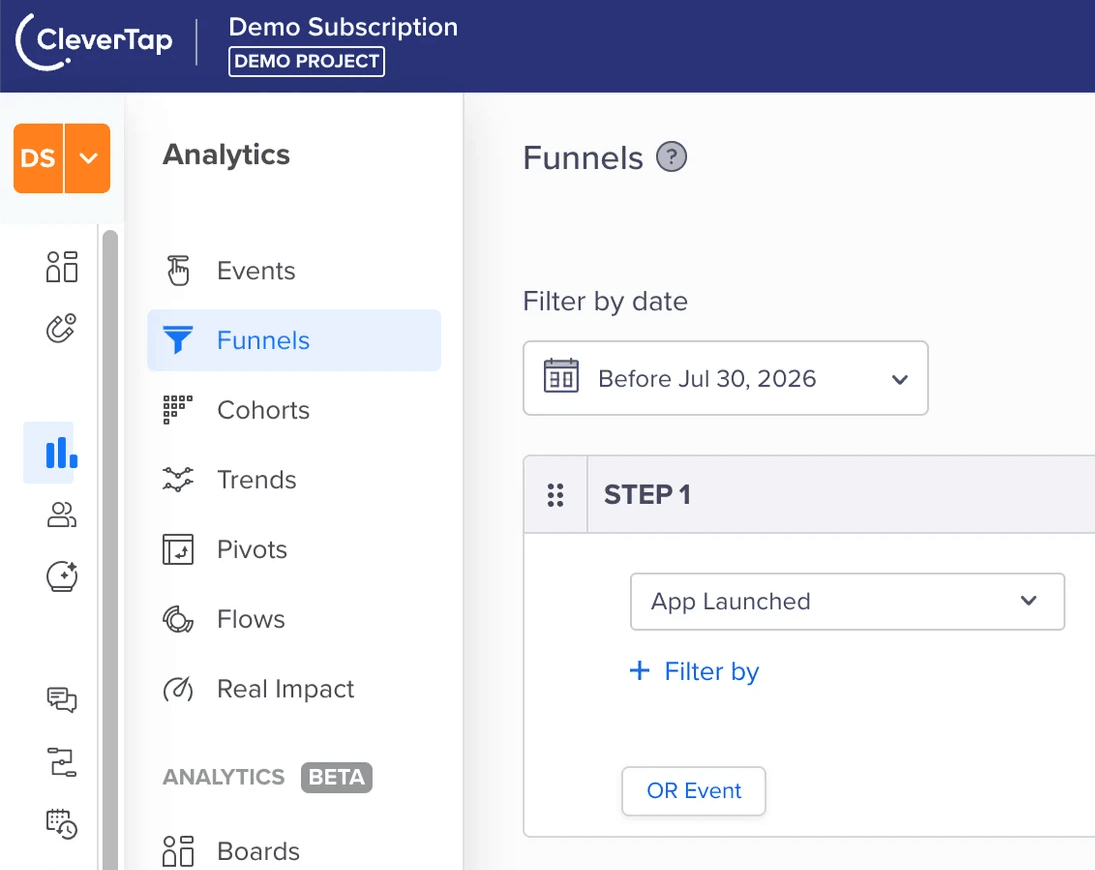This screenshot has width=1095, height=870.
Task: Click the blue Funnels filter icon
Action: tap(177, 340)
